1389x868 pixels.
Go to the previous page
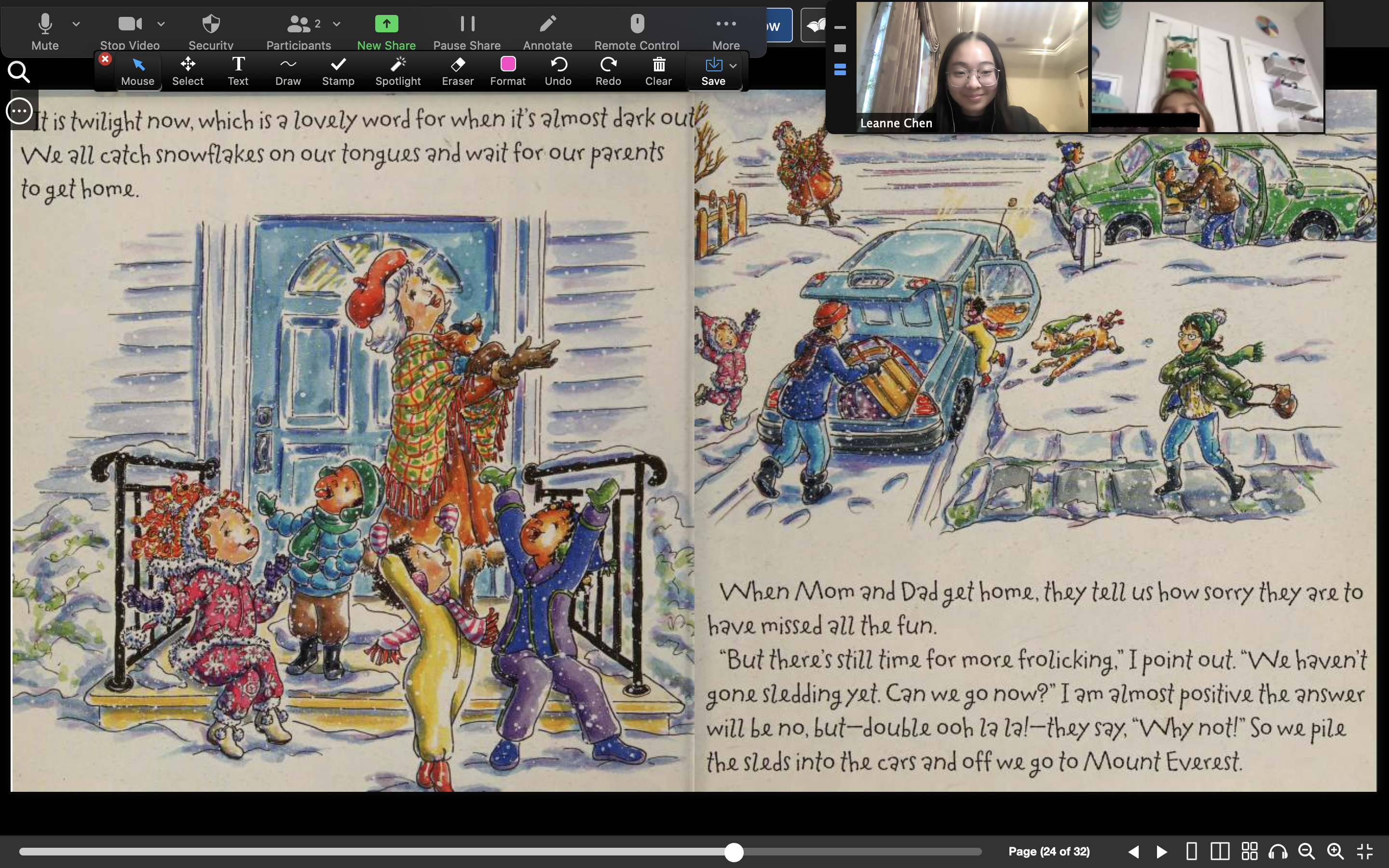point(1133,851)
